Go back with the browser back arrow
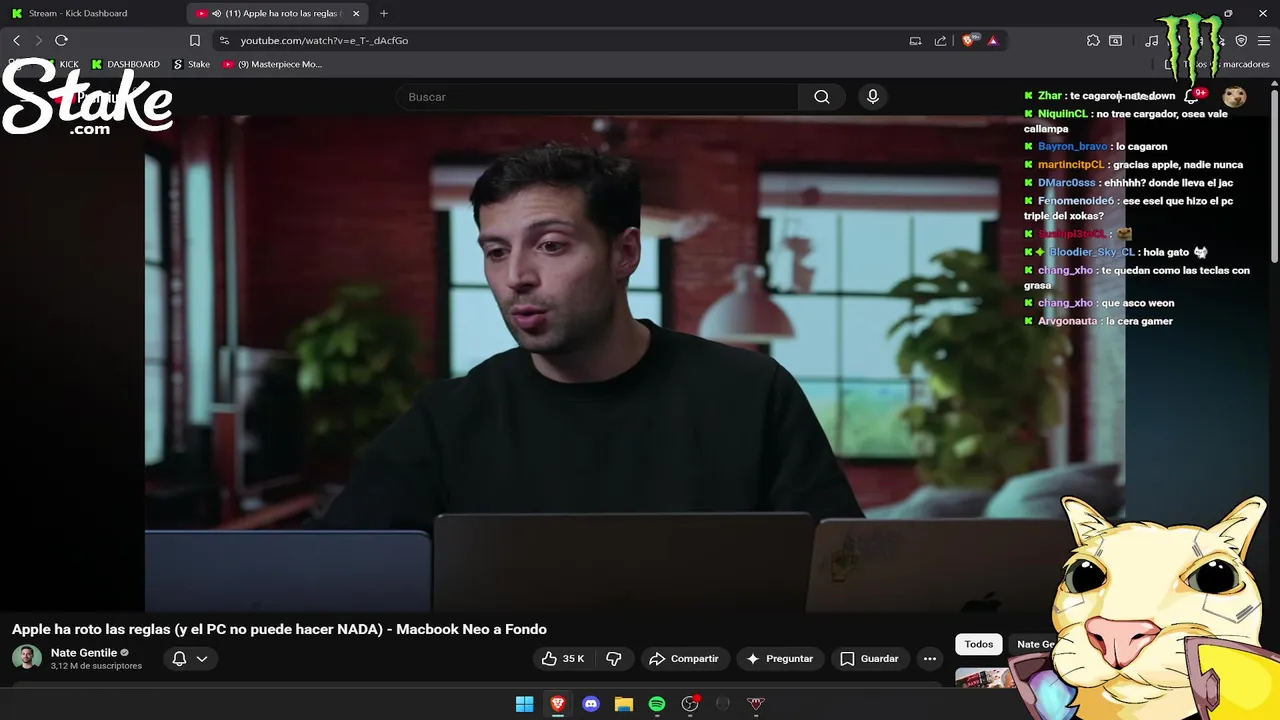 click(16, 40)
